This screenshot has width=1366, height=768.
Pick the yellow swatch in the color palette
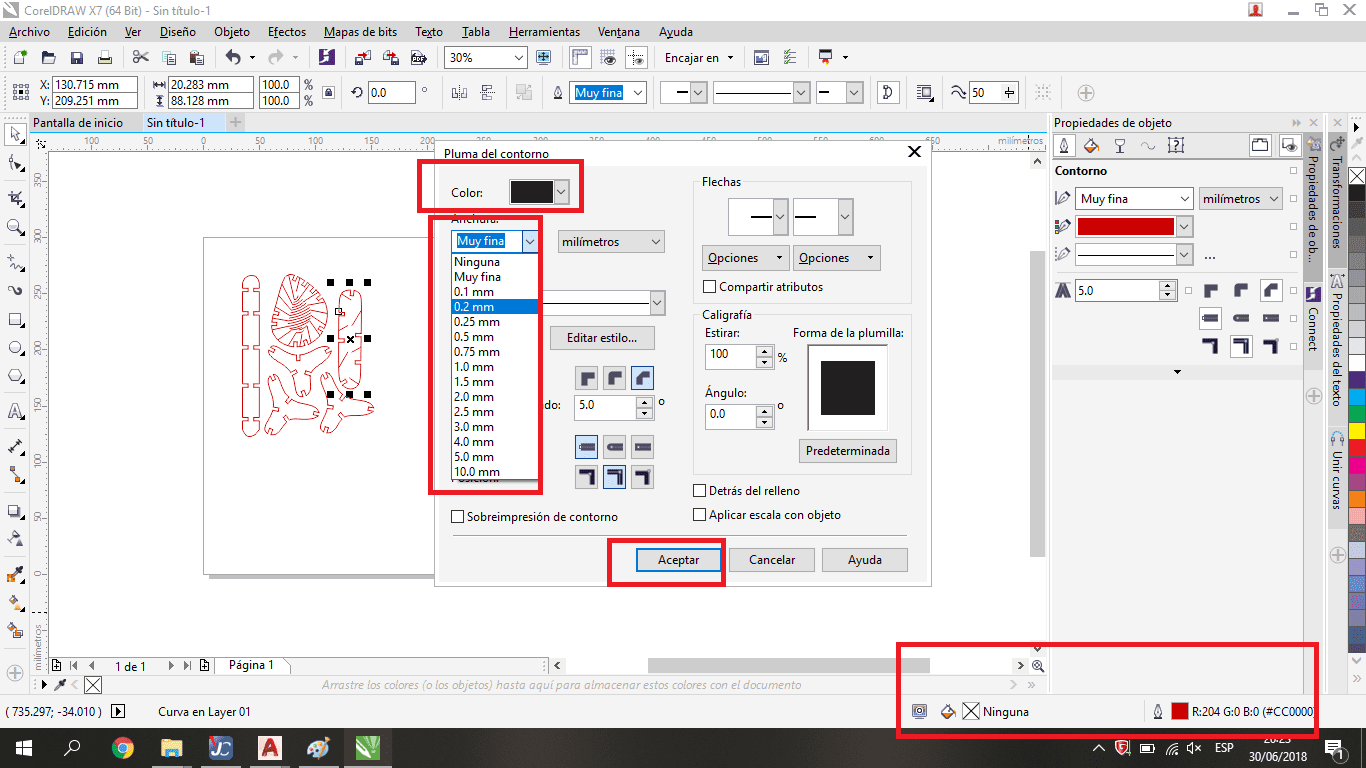[1357, 431]
